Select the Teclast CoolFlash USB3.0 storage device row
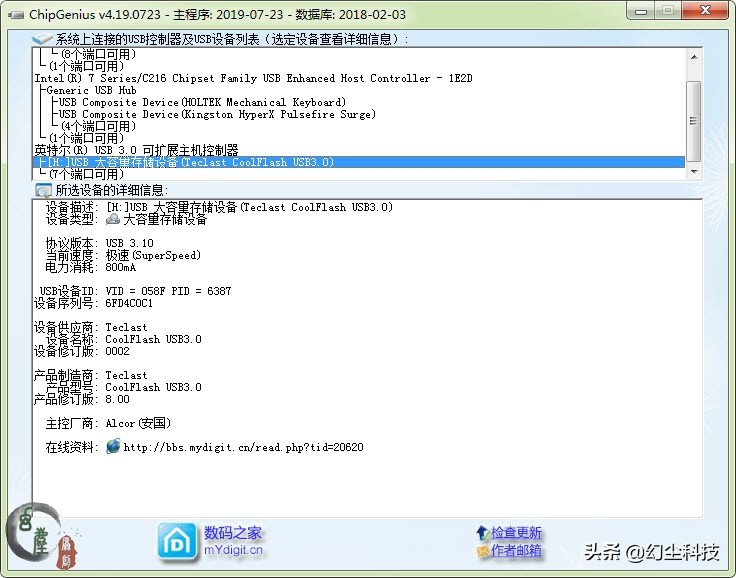This screenshot has height=578, width=736. [359, 162]
